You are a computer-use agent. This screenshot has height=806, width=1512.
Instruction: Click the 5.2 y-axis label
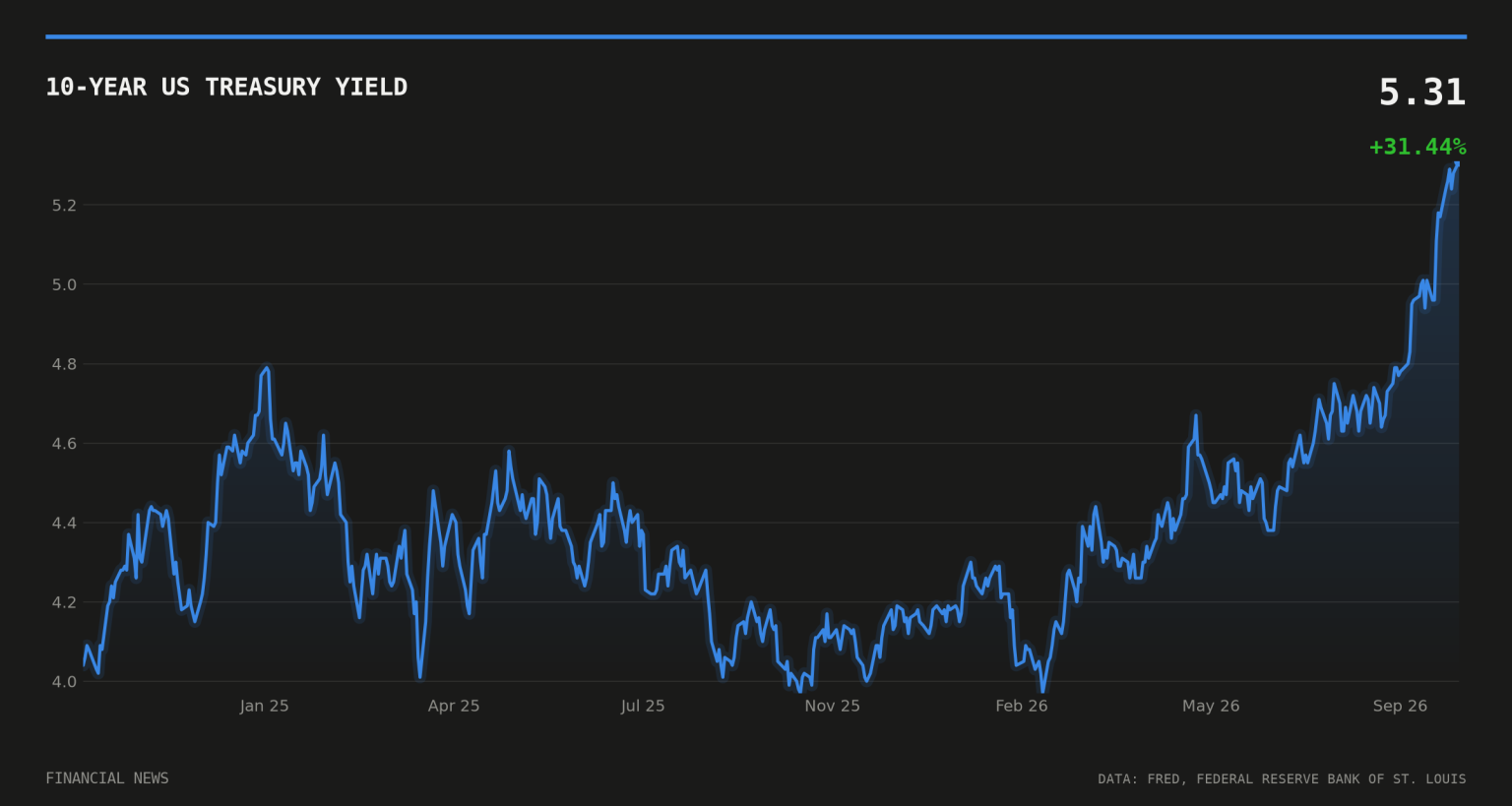pyautogui.click(x=64, y=206)
